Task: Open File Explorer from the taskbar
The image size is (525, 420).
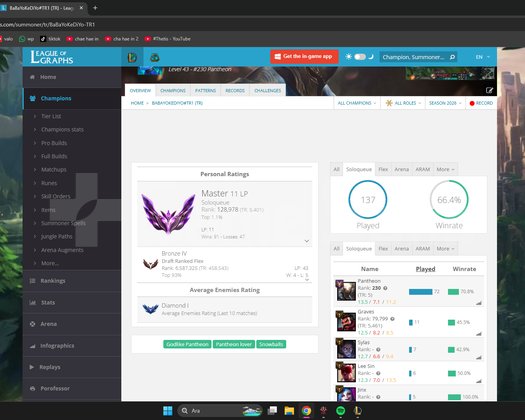Action: (289, 411)
